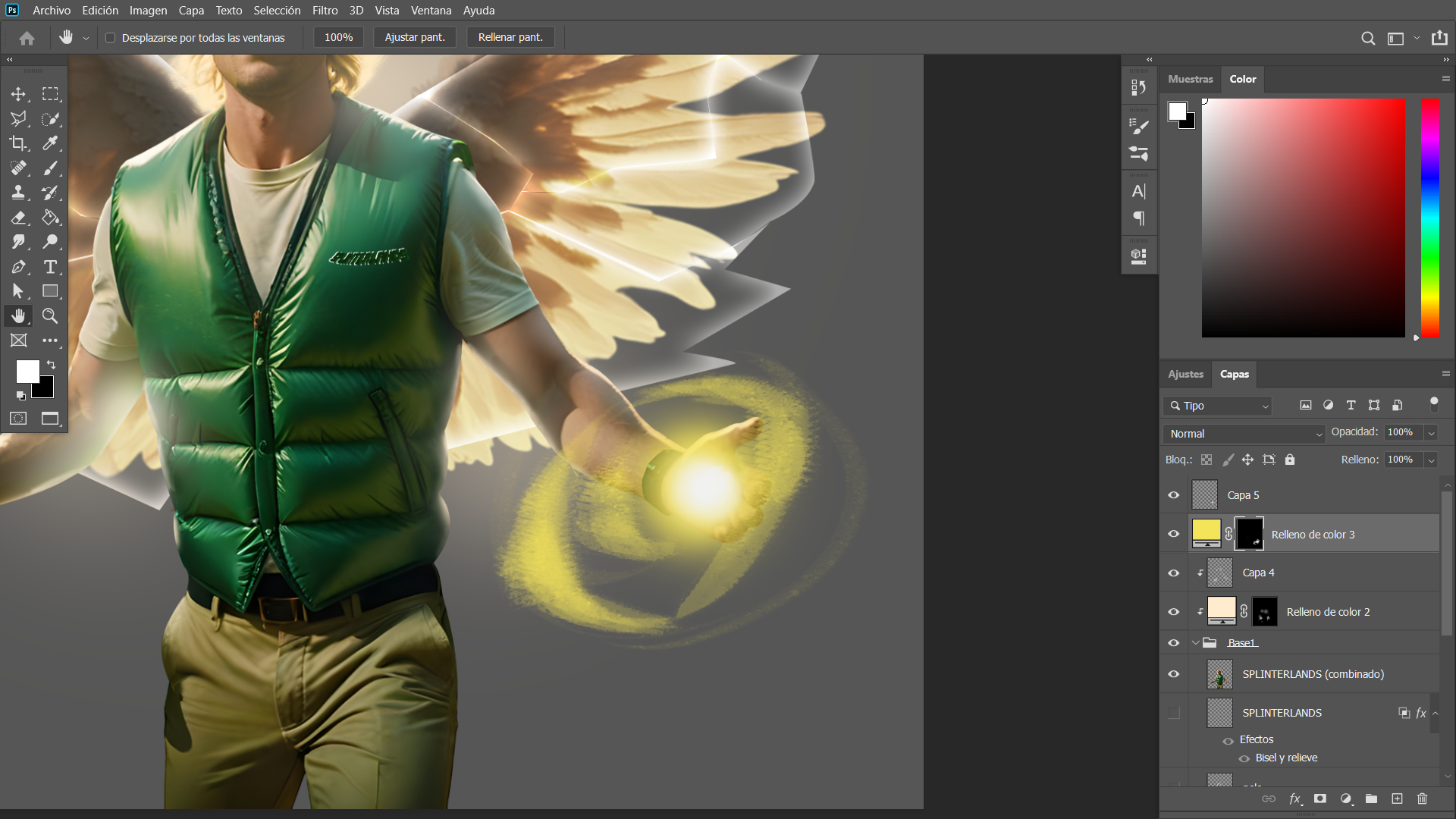Viewport: 1456px width, 819px height.
Task: Open the Ventana menu
Action: pyautogui.click(x=431, y=11)
